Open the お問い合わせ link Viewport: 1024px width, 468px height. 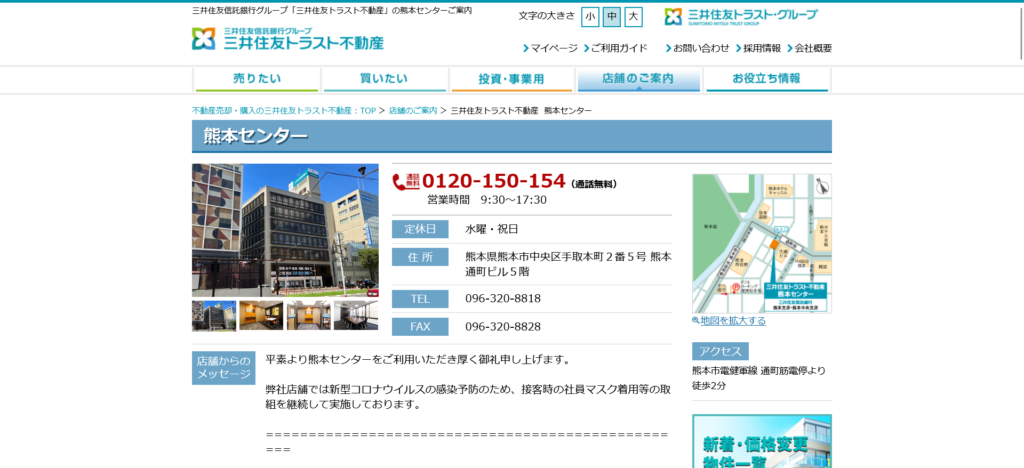pos(697,48)
